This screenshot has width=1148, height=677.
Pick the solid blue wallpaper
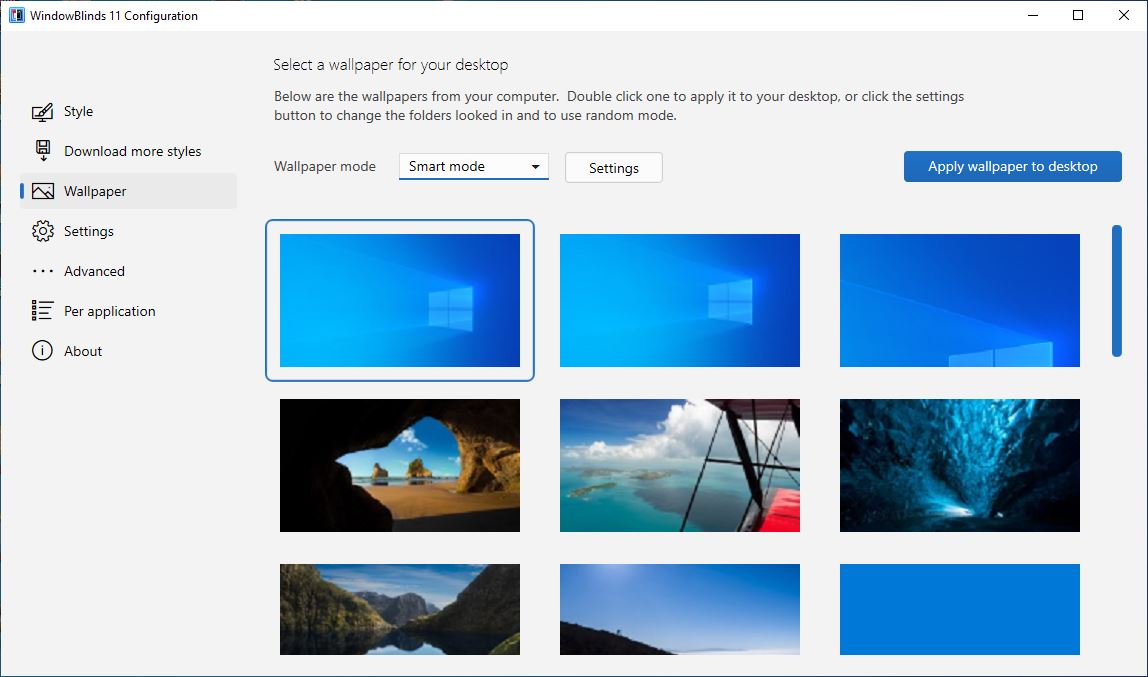960,609
